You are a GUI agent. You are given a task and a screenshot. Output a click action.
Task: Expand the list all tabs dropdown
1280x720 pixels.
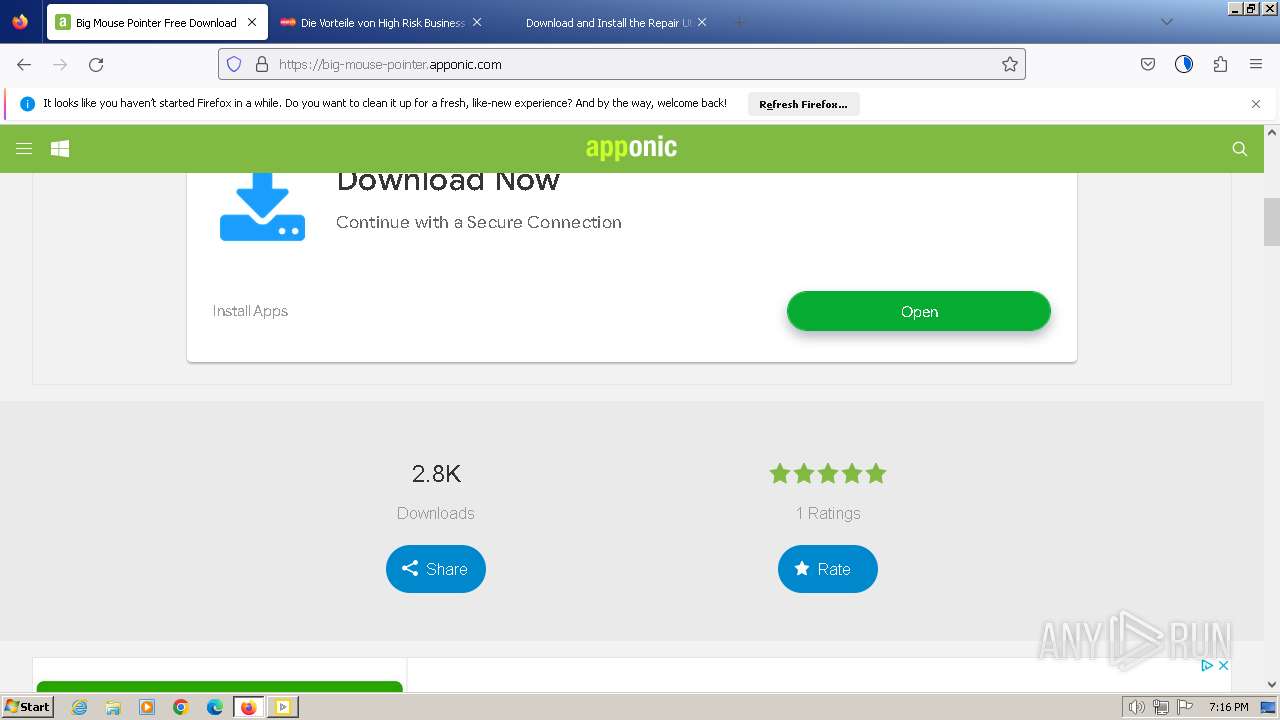(1167, 22)
